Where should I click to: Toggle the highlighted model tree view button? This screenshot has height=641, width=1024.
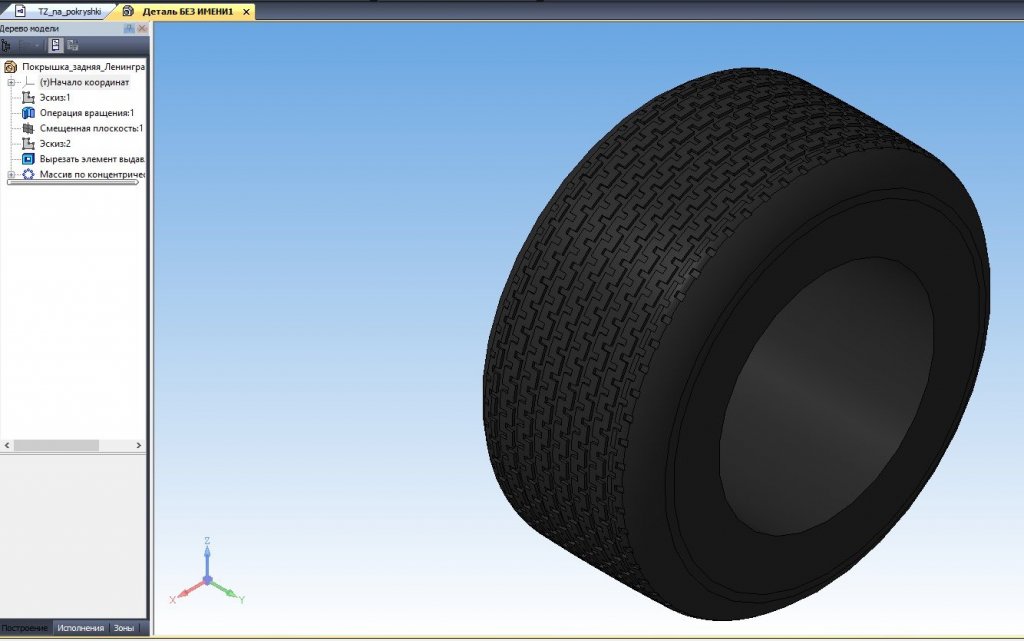point(56,45)
